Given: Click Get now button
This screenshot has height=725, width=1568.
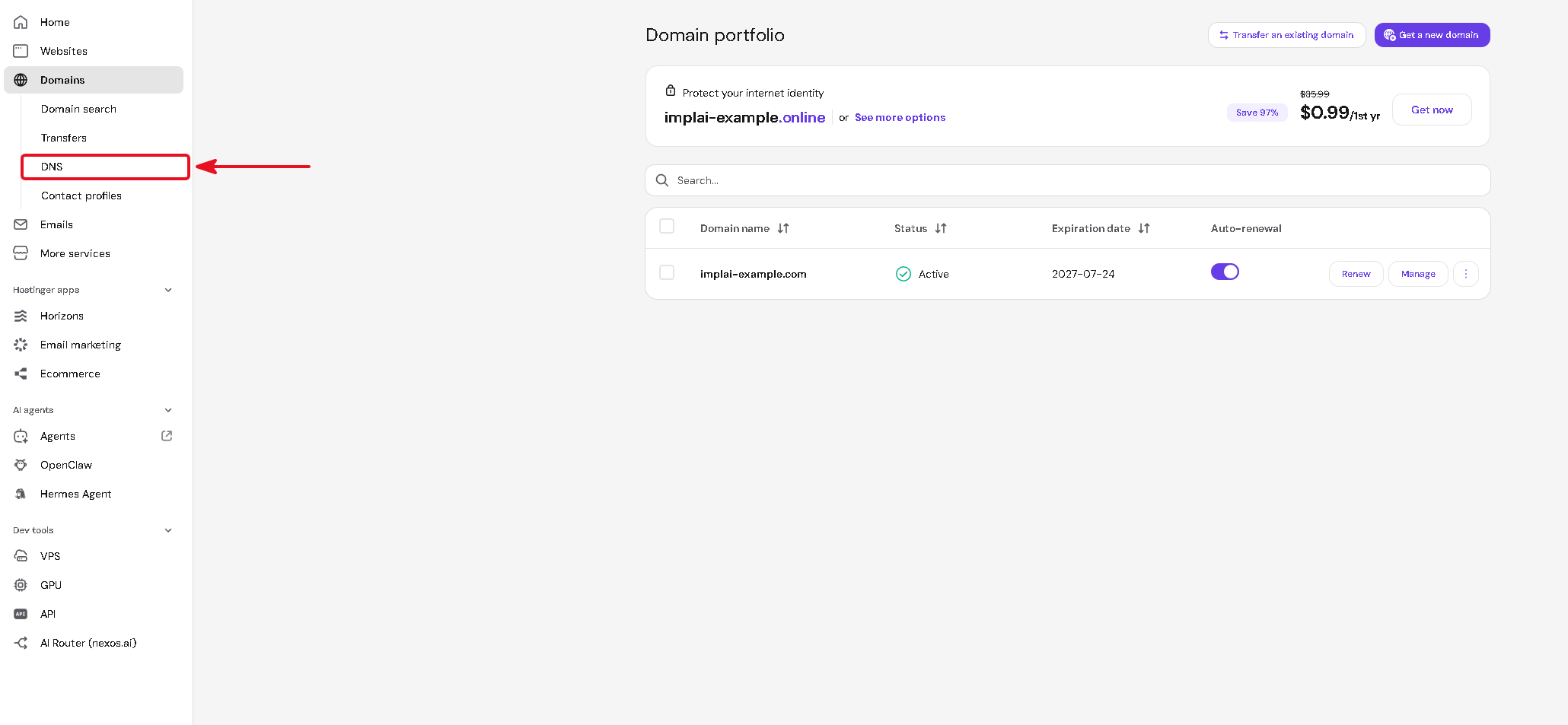Looking at the screenshot, I should pos(1432,110).
